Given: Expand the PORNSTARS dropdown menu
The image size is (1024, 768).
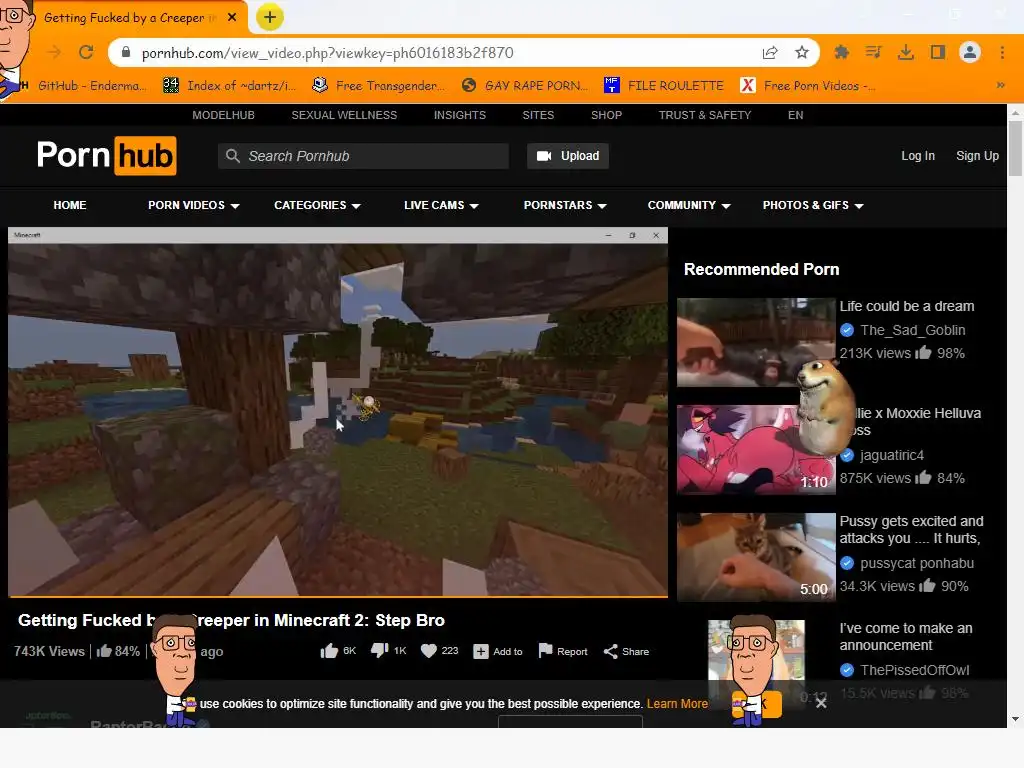Looking at the screenshot, I should pos(565,205).
